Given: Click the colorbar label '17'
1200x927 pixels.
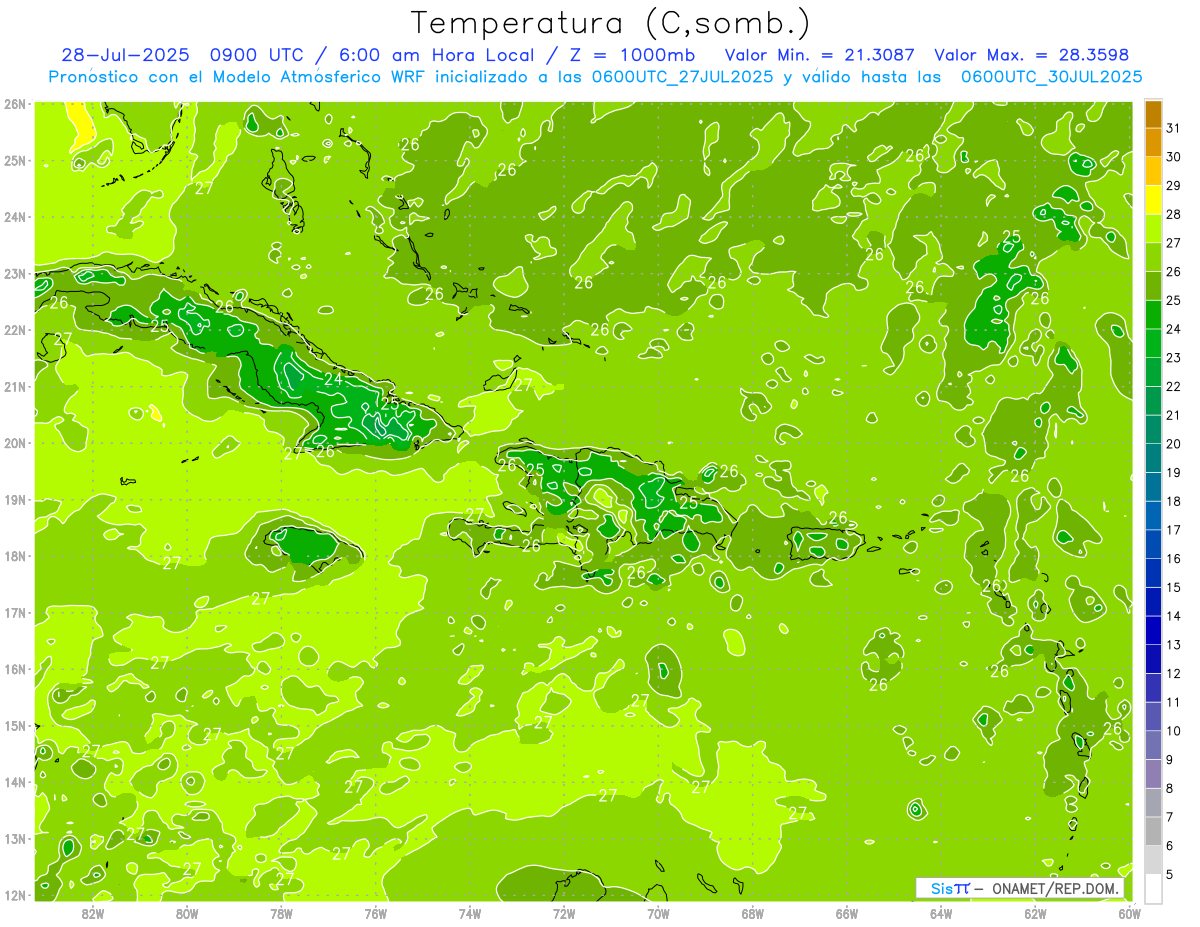Looking at the screenshot, I should [1174, 529].
